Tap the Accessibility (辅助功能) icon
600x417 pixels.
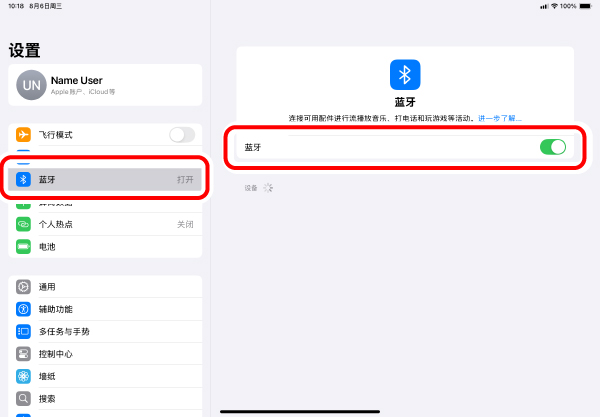coord(24,309)
